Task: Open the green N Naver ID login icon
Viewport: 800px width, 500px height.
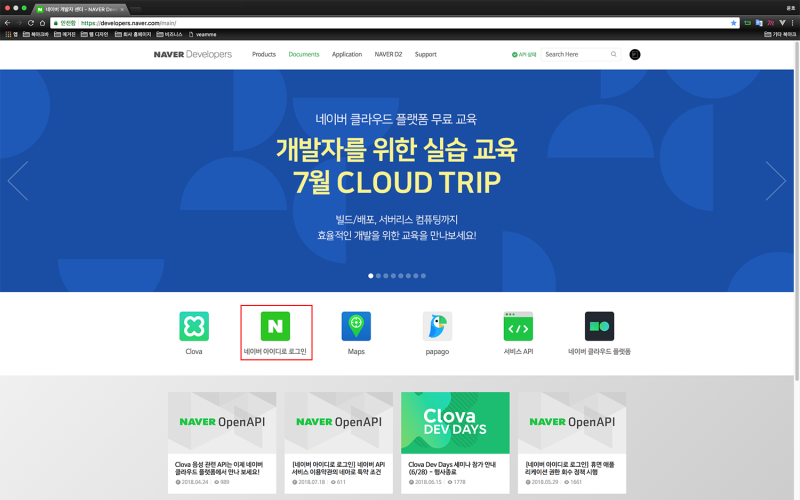Action: [x=276, y=326]
